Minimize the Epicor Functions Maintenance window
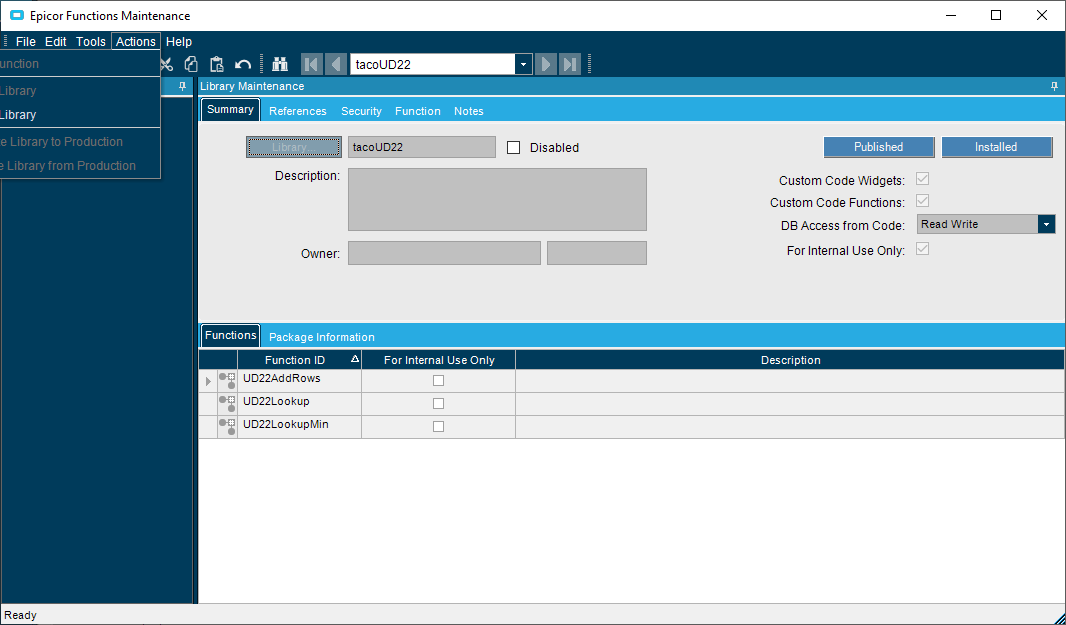 (950, 15)
